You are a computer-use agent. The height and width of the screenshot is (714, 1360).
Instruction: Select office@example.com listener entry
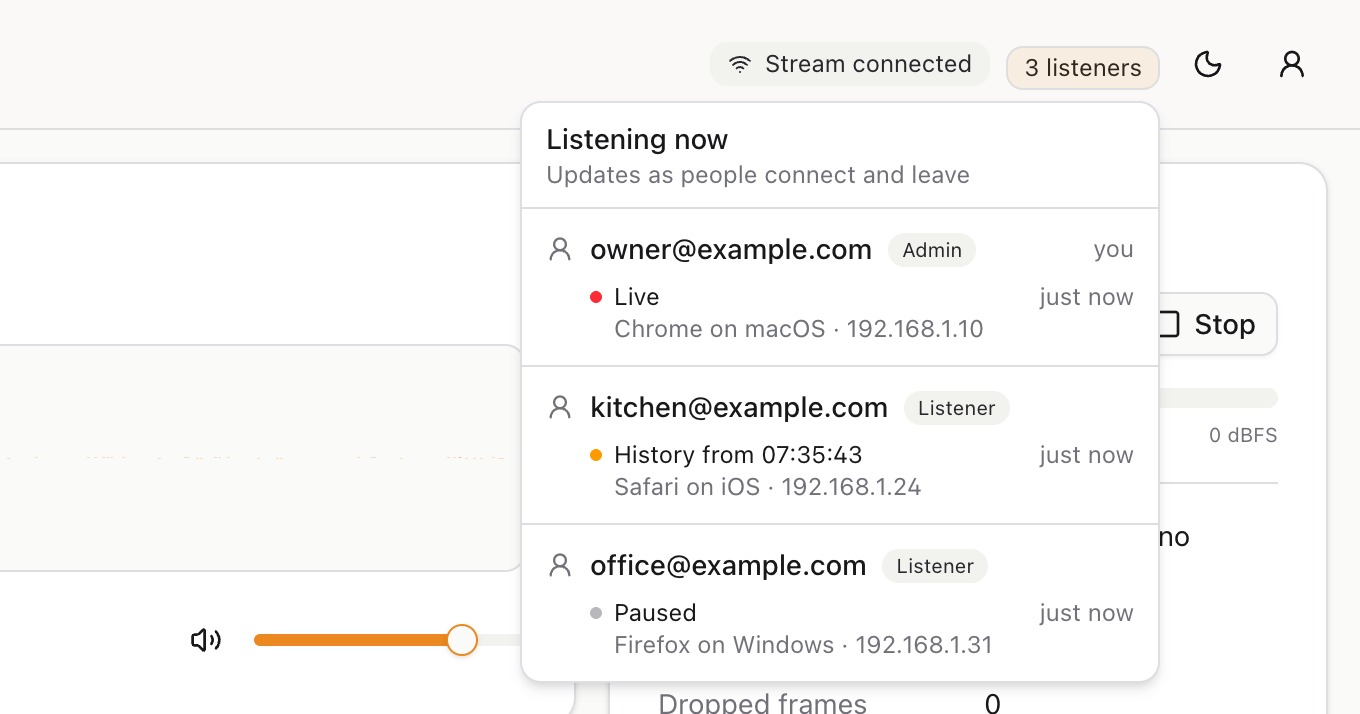tap(840, 603)
